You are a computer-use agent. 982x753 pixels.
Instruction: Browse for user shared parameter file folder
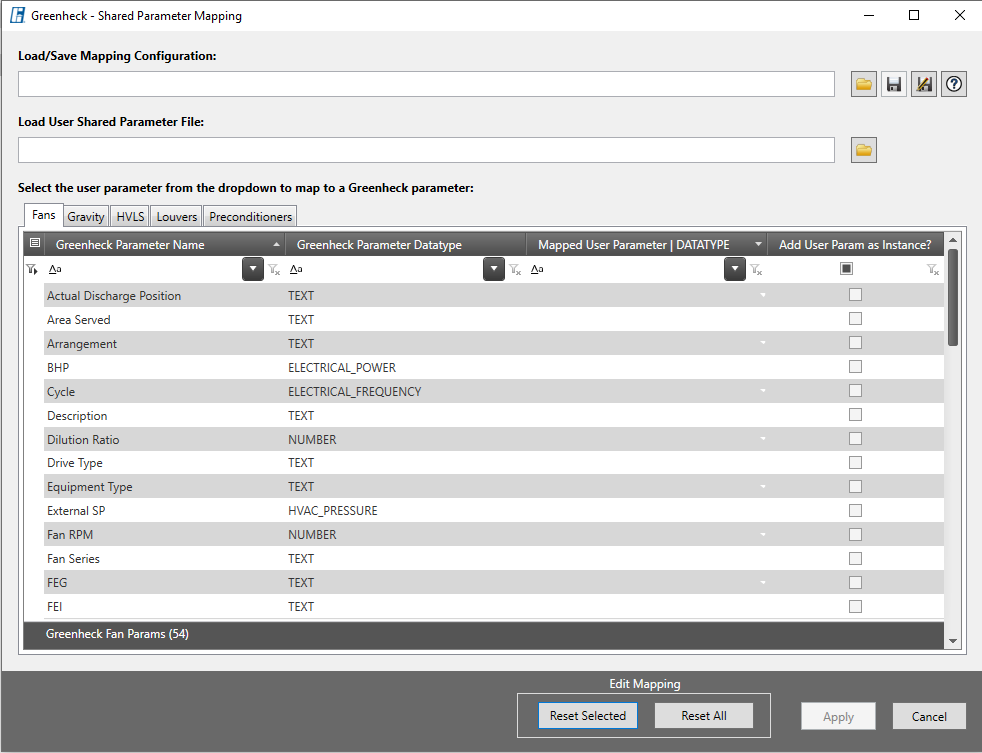click(864, 150)
